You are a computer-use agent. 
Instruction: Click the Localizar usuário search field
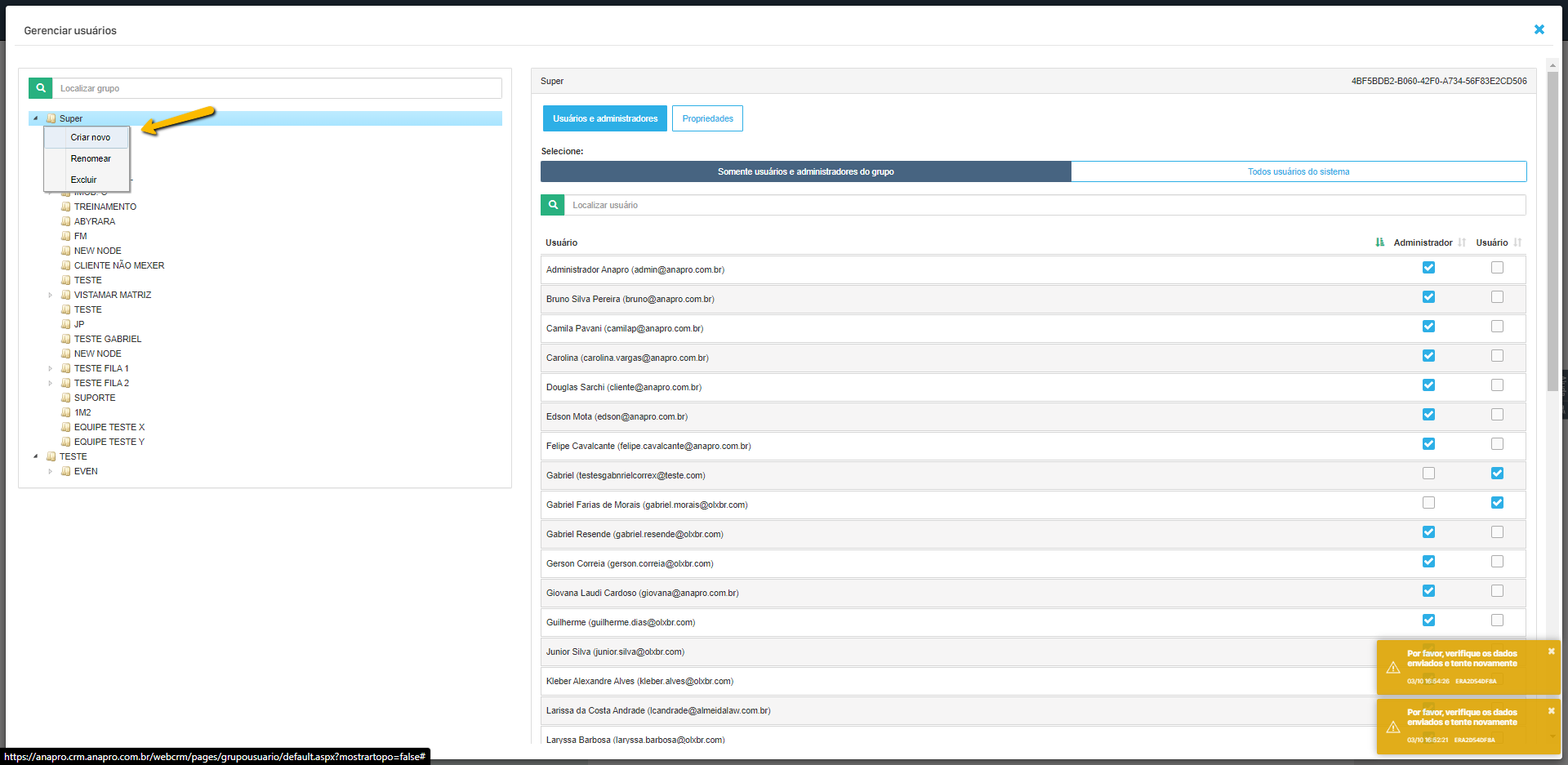[1044, 205]
